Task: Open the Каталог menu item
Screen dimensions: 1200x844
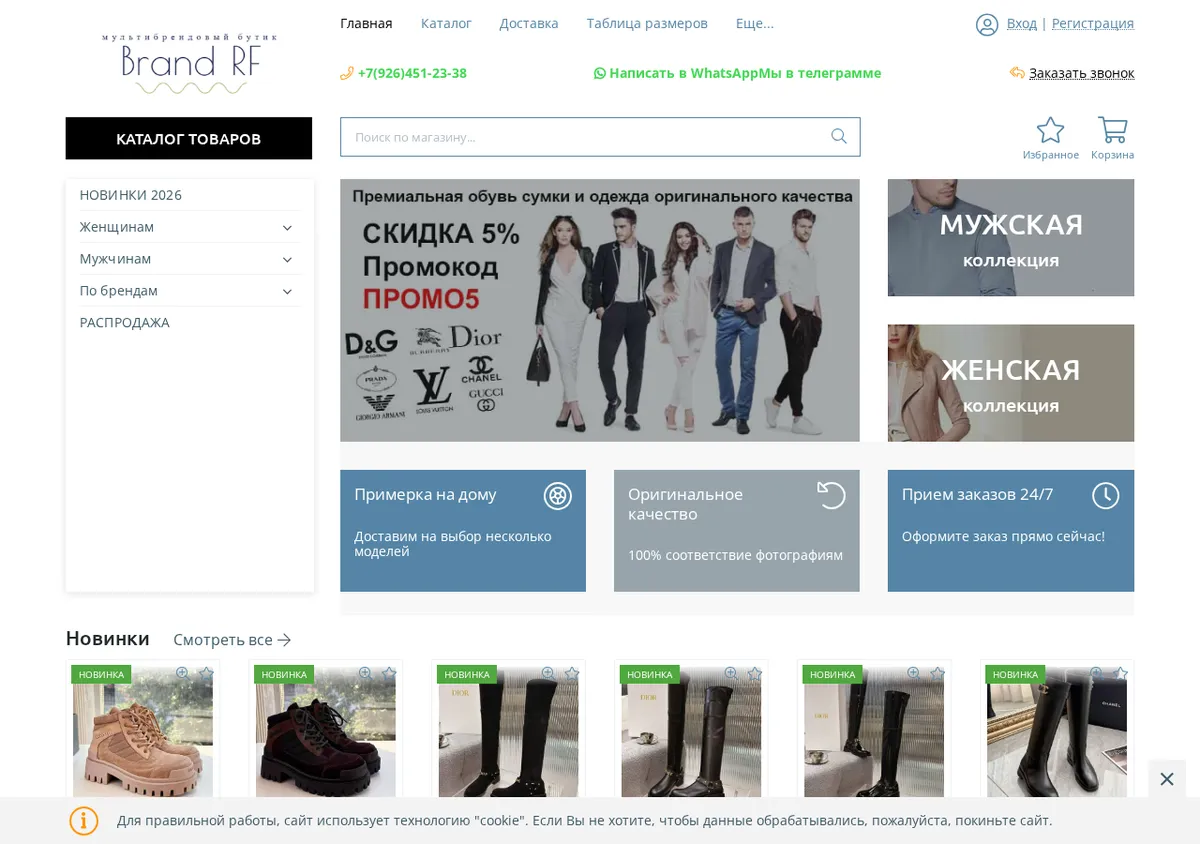Action: click(x=446, y=23)
